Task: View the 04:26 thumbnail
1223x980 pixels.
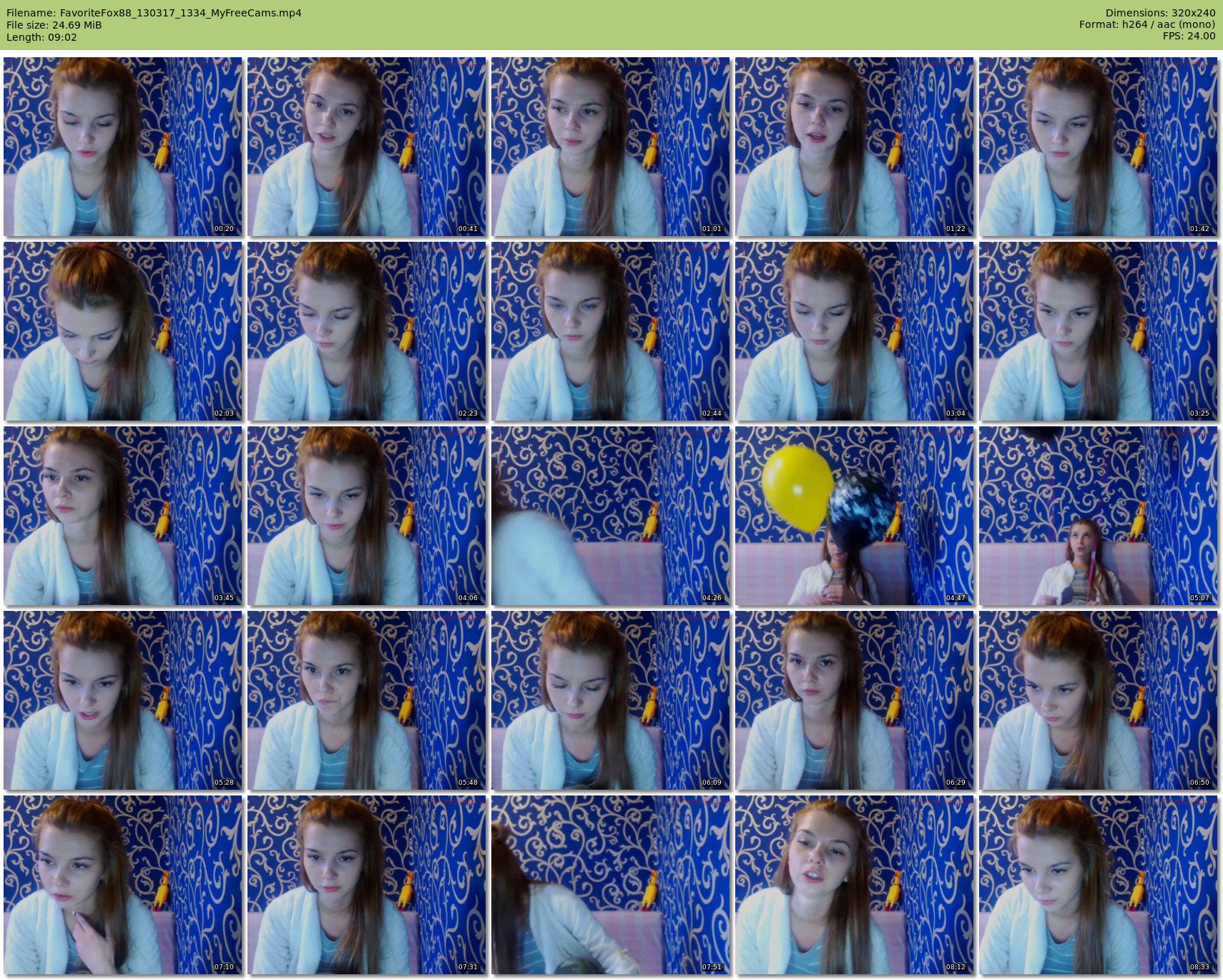Action: click(x=610, y=516)
